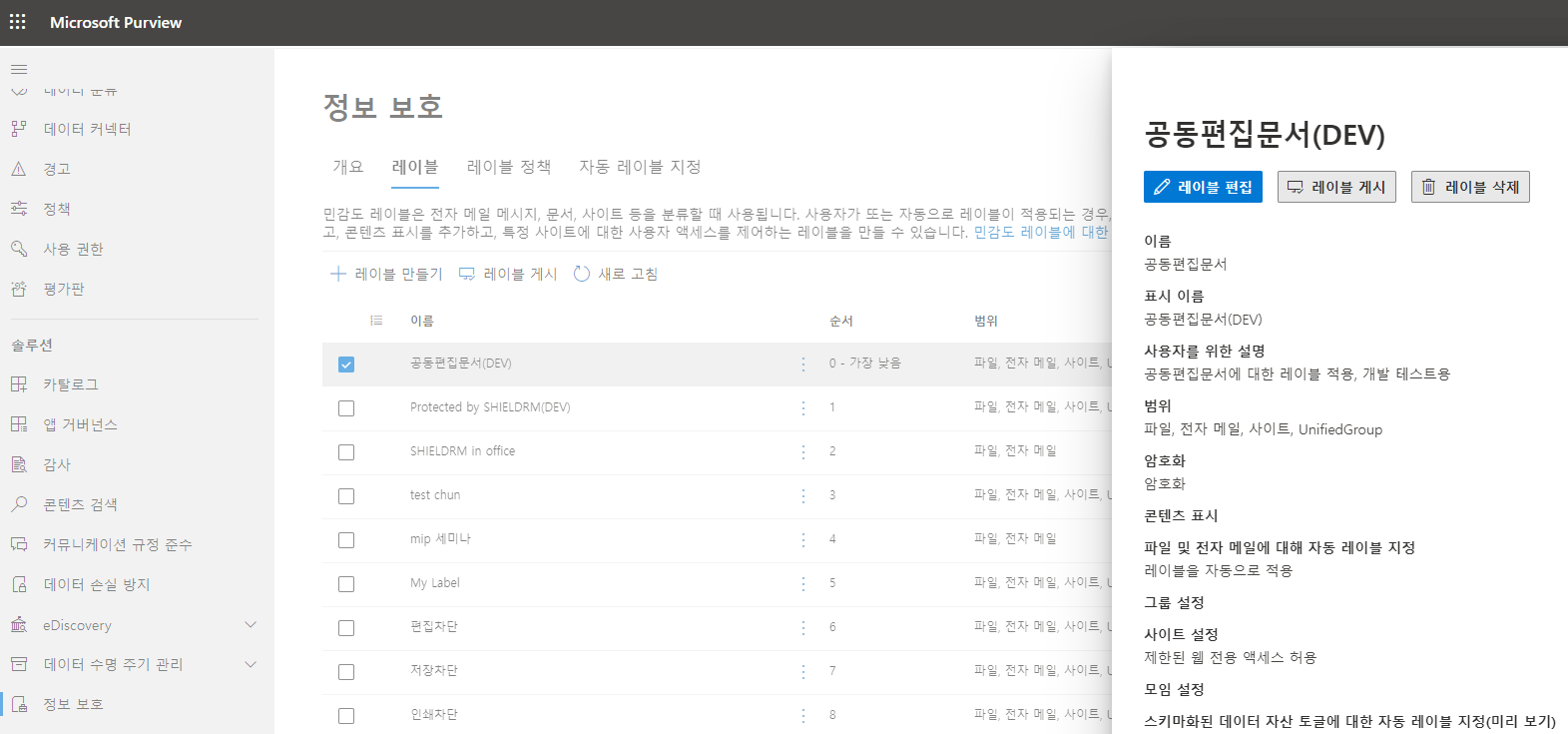Check the test chun row checkbox

[x=346, y=496]
